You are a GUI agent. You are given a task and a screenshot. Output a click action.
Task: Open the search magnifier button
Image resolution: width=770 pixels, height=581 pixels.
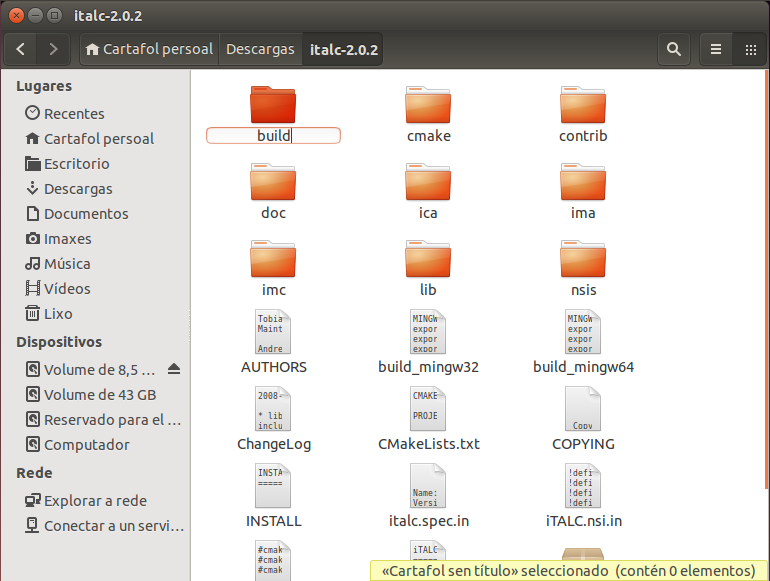(x=674, y=49)
